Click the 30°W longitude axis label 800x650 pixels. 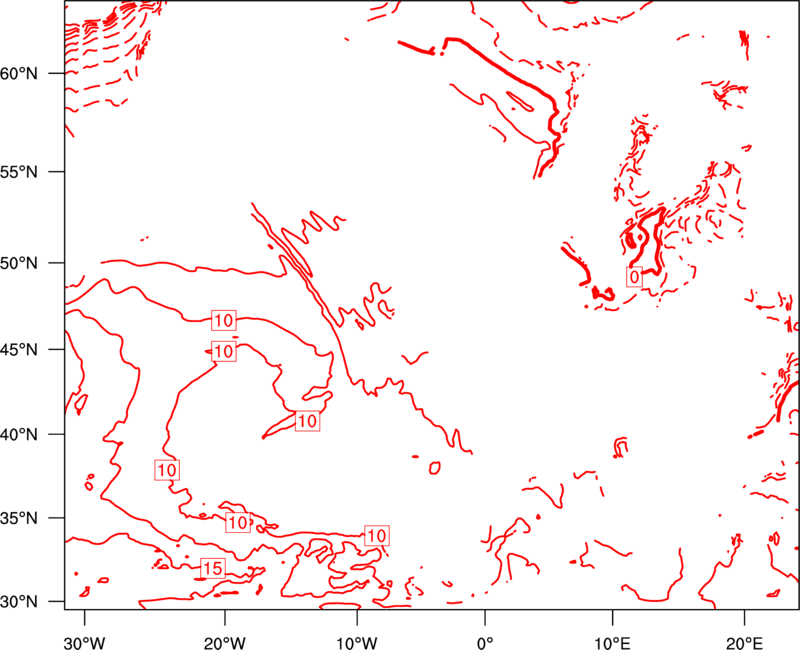85,643
